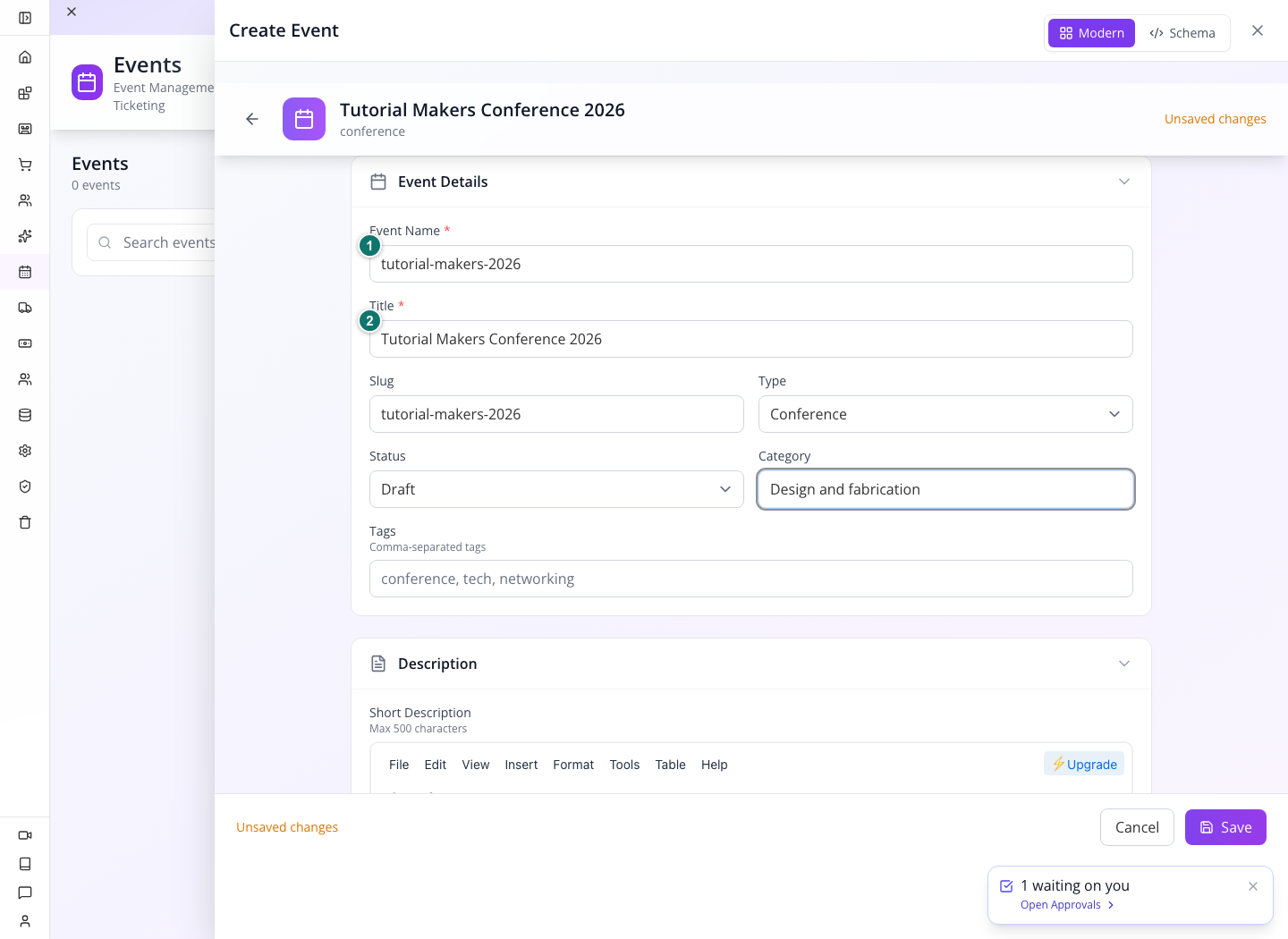Open the File menu in the editor
Viewport: 1288px width, 939px height.
coord(399,765)
